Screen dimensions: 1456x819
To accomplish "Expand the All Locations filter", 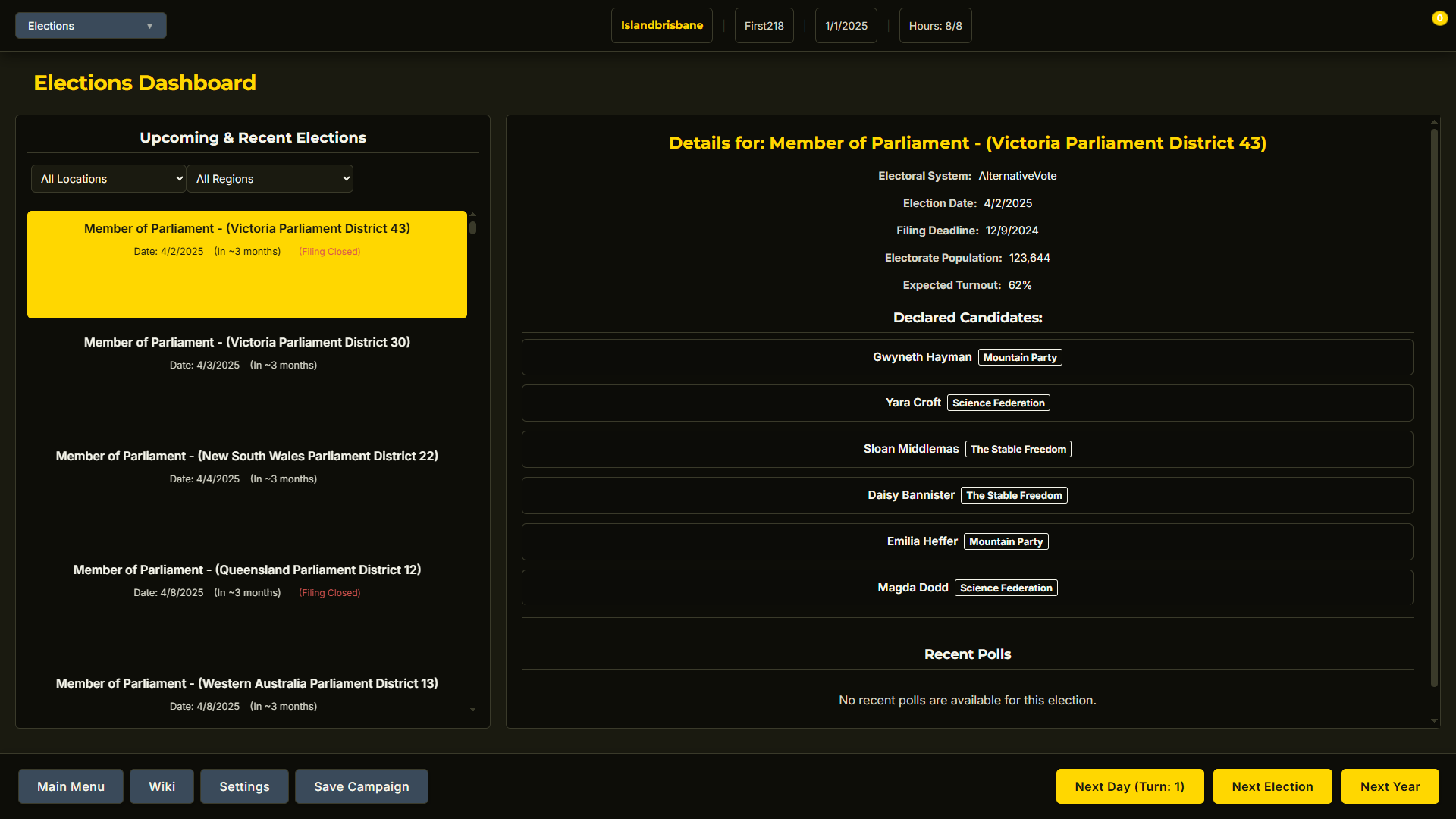I will pos(108,179).
